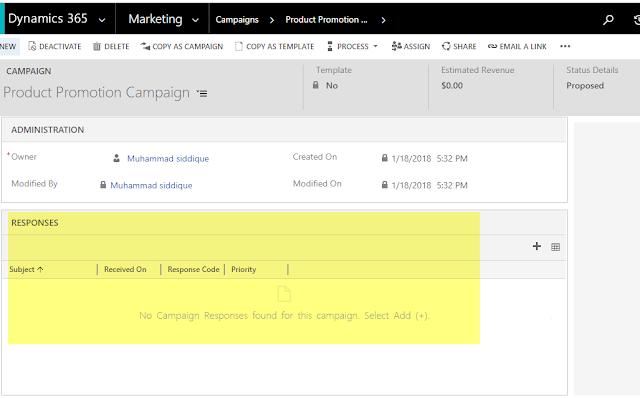Open Modified By Muhammad siddique link
This screenshot has height=398, width=640.
coord(151,185)
